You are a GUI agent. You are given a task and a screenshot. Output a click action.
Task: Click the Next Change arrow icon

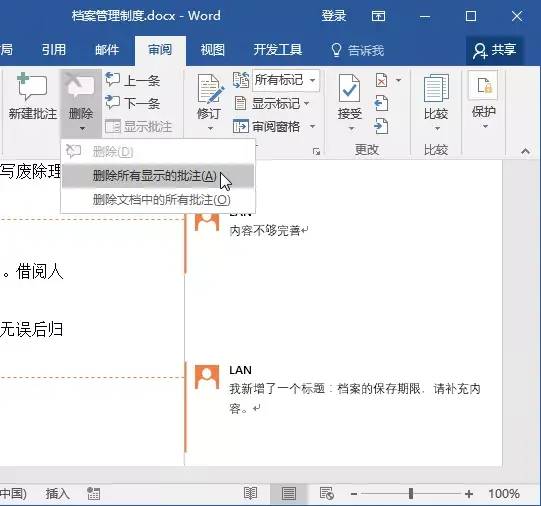[381, 126]
